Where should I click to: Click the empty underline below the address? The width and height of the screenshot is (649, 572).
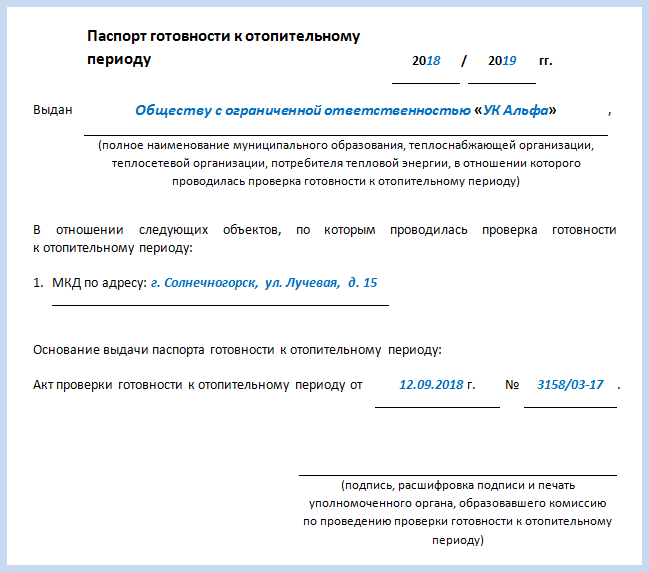click(220, 303)
